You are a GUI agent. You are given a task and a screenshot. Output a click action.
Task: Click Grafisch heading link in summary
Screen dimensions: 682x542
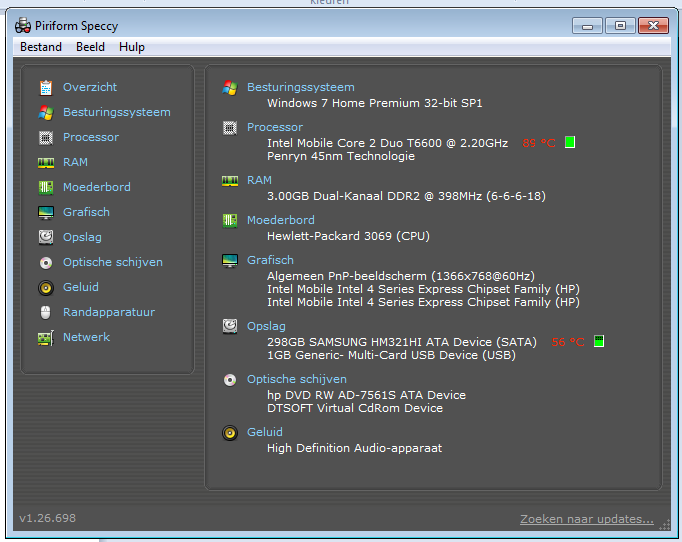270,261
